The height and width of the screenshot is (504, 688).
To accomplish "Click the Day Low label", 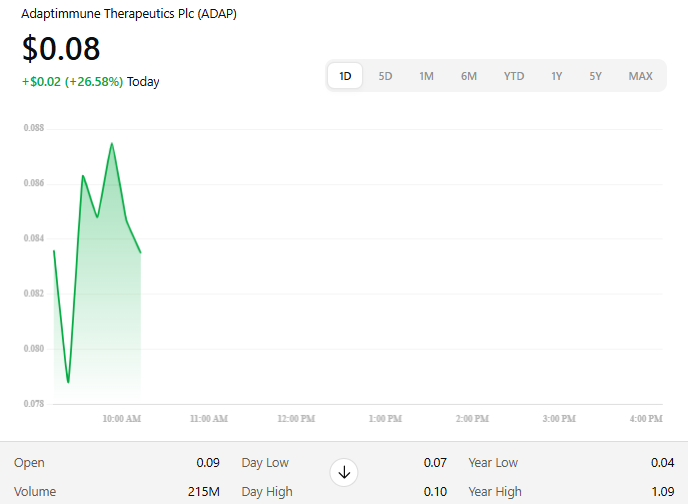I will pyautogui.click(x=265, y=462).
